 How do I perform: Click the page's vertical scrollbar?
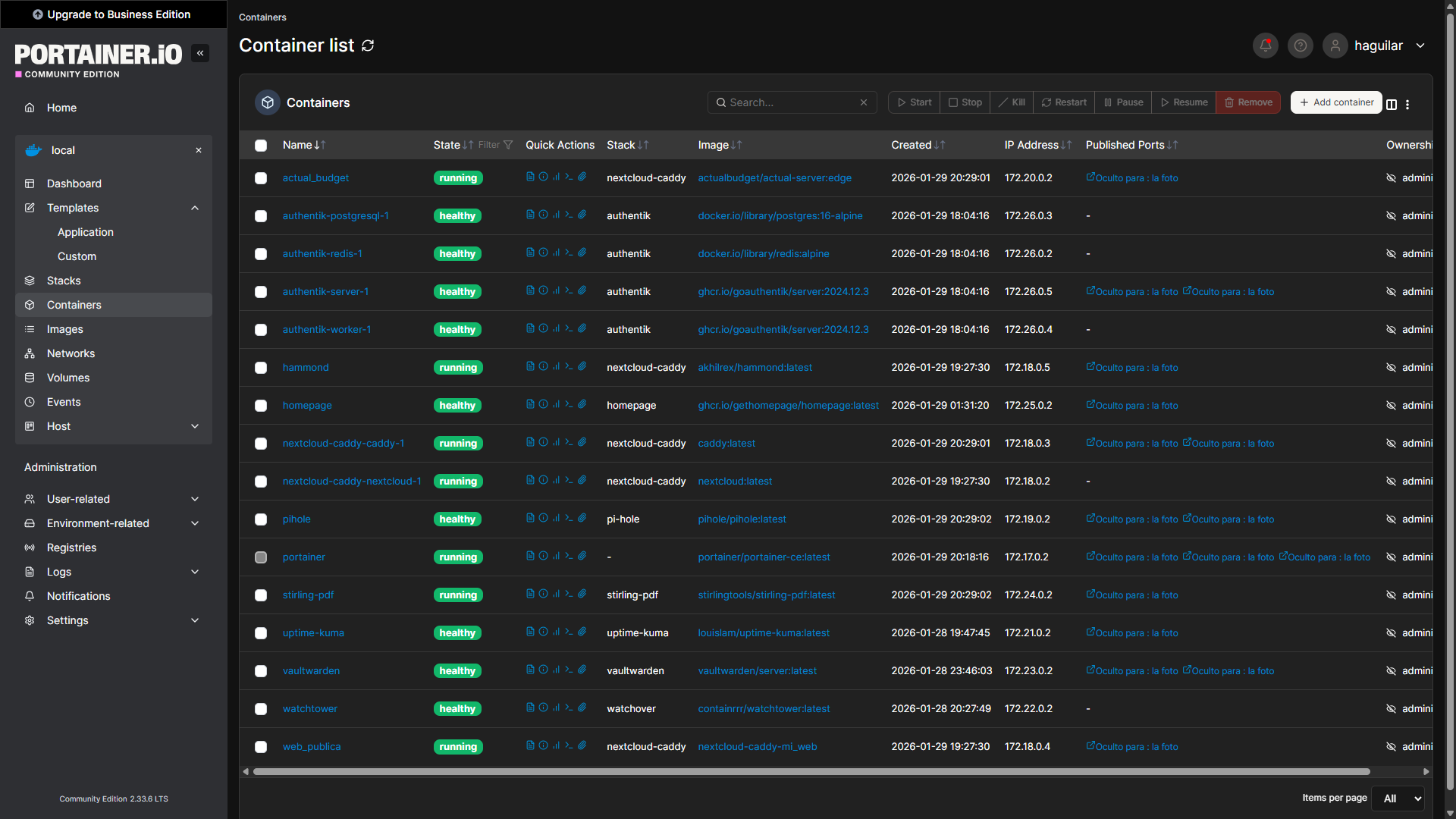coord(1450,402)
